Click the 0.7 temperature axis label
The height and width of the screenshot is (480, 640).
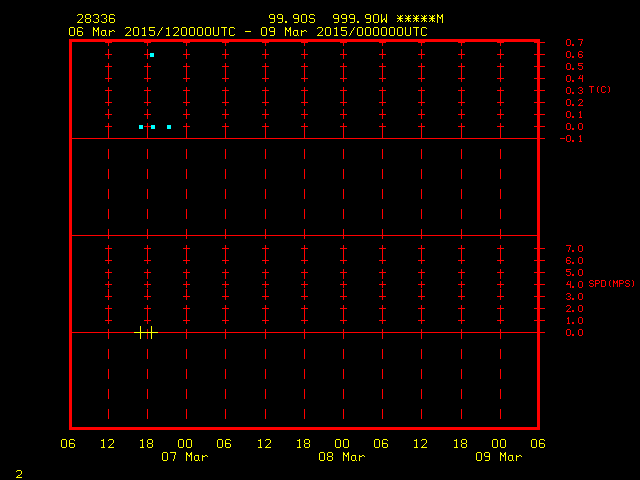[x=574, y=42]
